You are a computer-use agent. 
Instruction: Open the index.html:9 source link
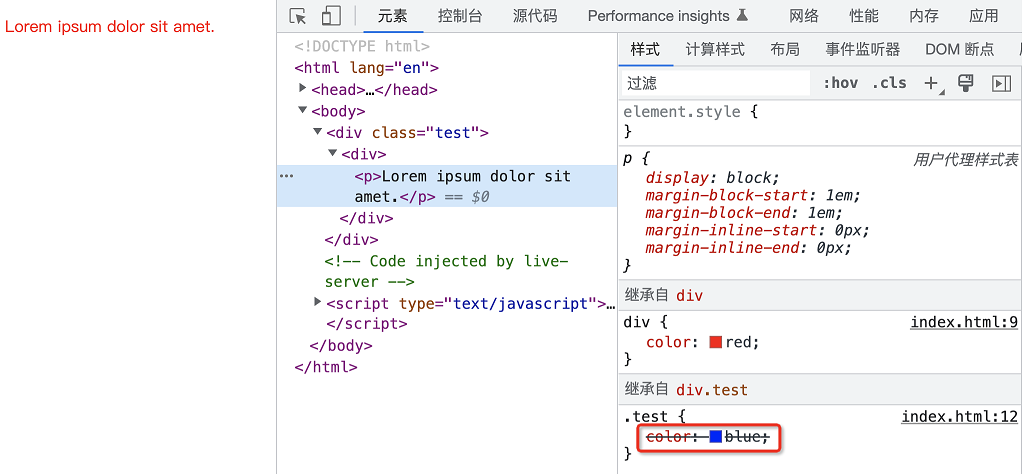pos(964,322)
